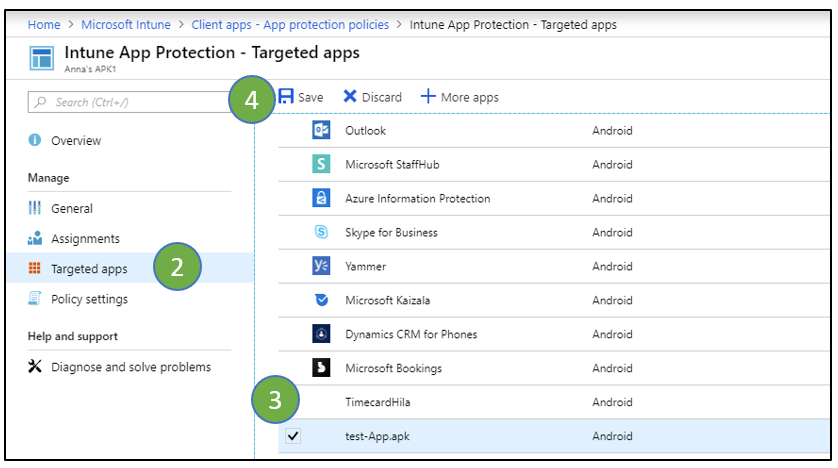Open Microsoft Intune breadcrumb link
The height and width of the screenshot is (468, 838).
coord(126,25)
